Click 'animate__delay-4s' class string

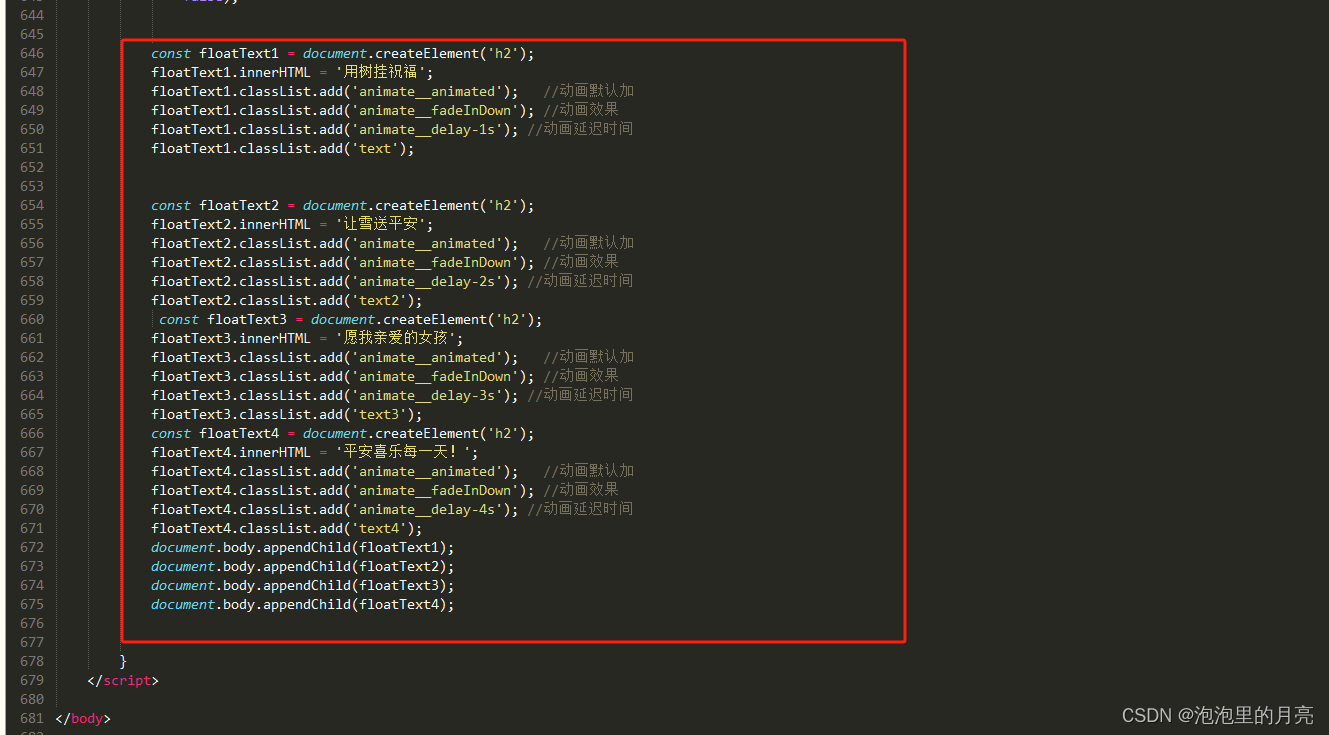(431, 509)
